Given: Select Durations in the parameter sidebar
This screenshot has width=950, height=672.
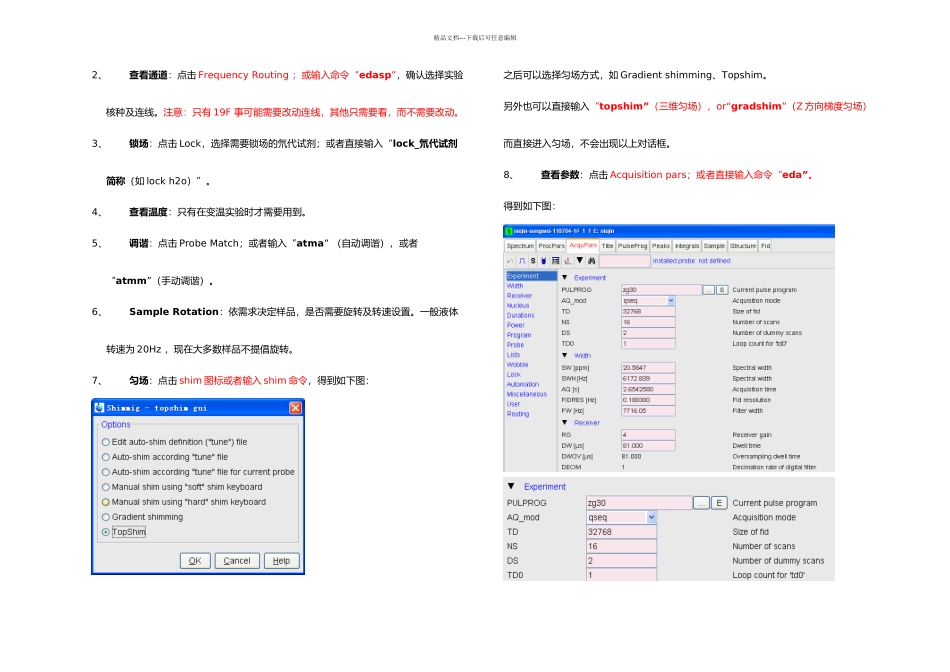Looking at the screenshot, I should coord(520,316).
